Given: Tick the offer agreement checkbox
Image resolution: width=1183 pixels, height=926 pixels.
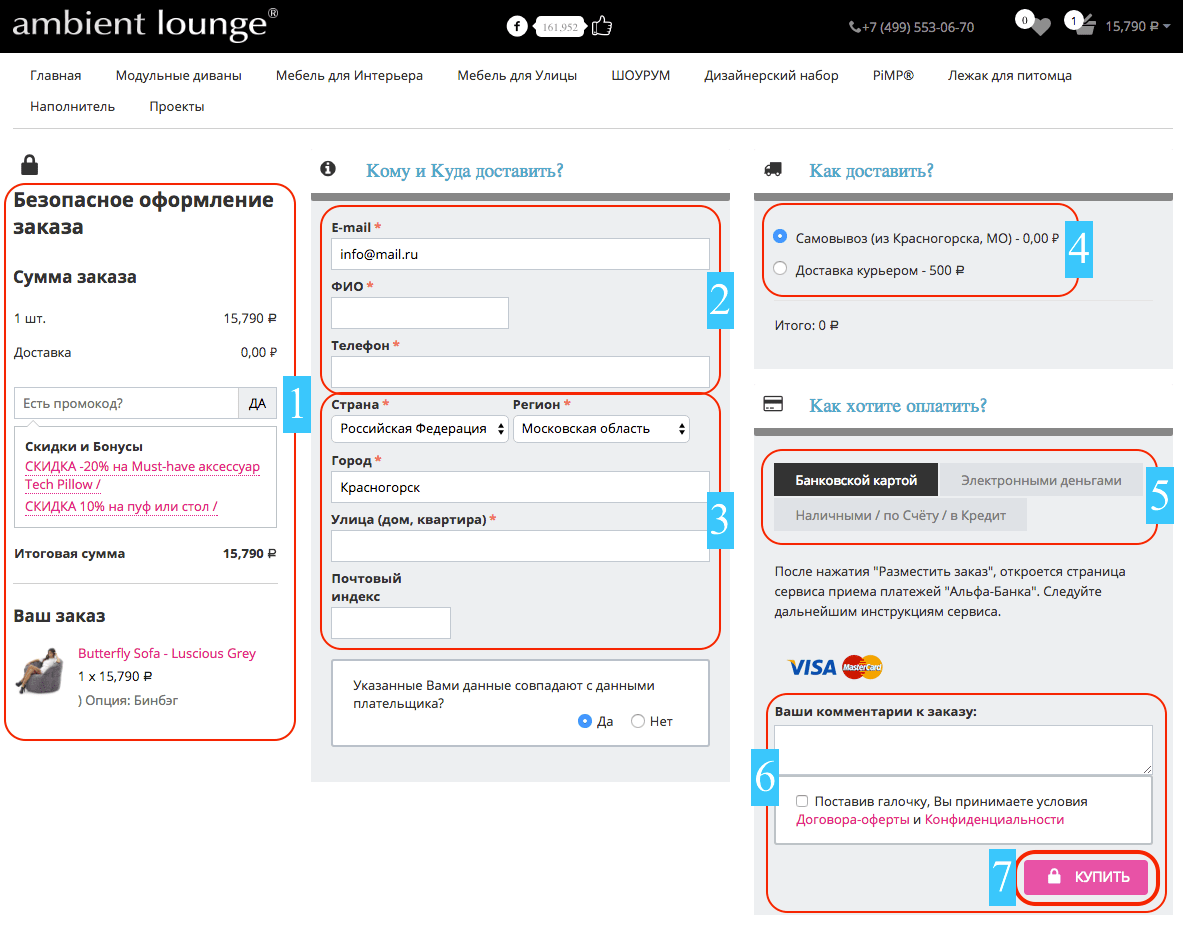Looking at the screenshot, I should (802, 801).
